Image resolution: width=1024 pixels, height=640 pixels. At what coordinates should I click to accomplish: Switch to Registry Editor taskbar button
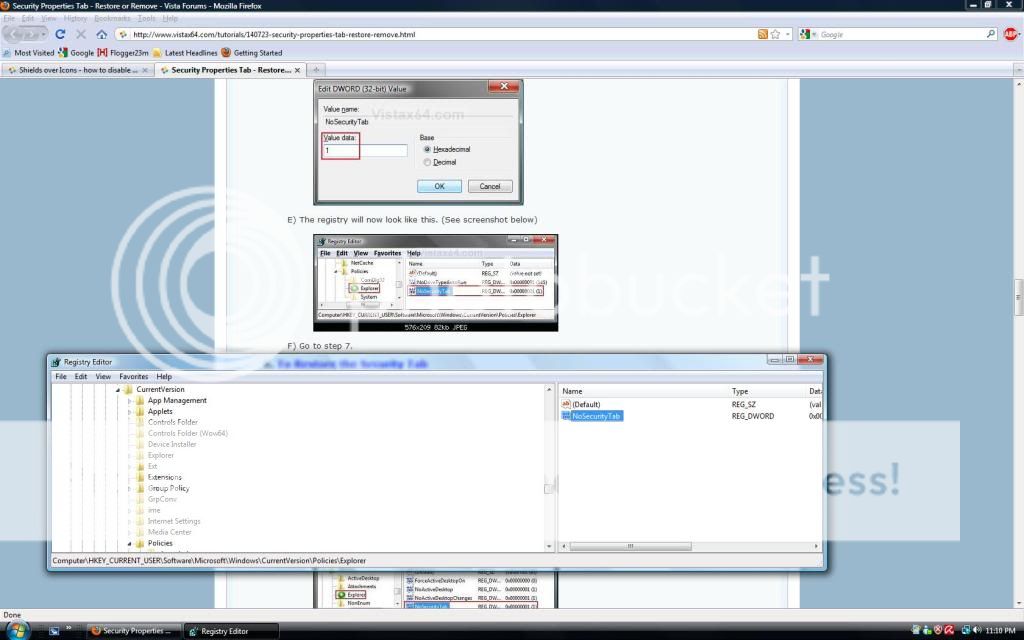coord(230,631)
